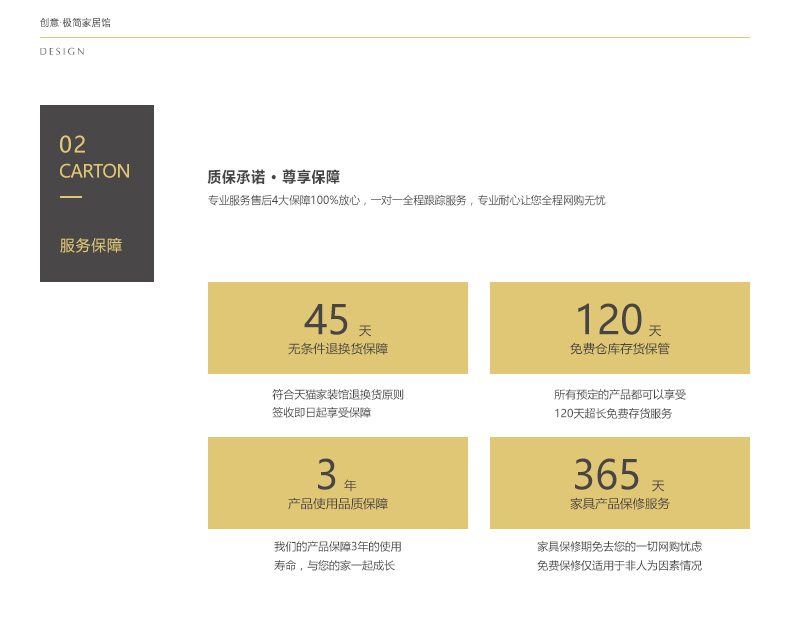The height and width of the screenshot is (639, 790).
Task: Click the subtitle starting 专业服务售后4大保障
Action: (407, 201)
